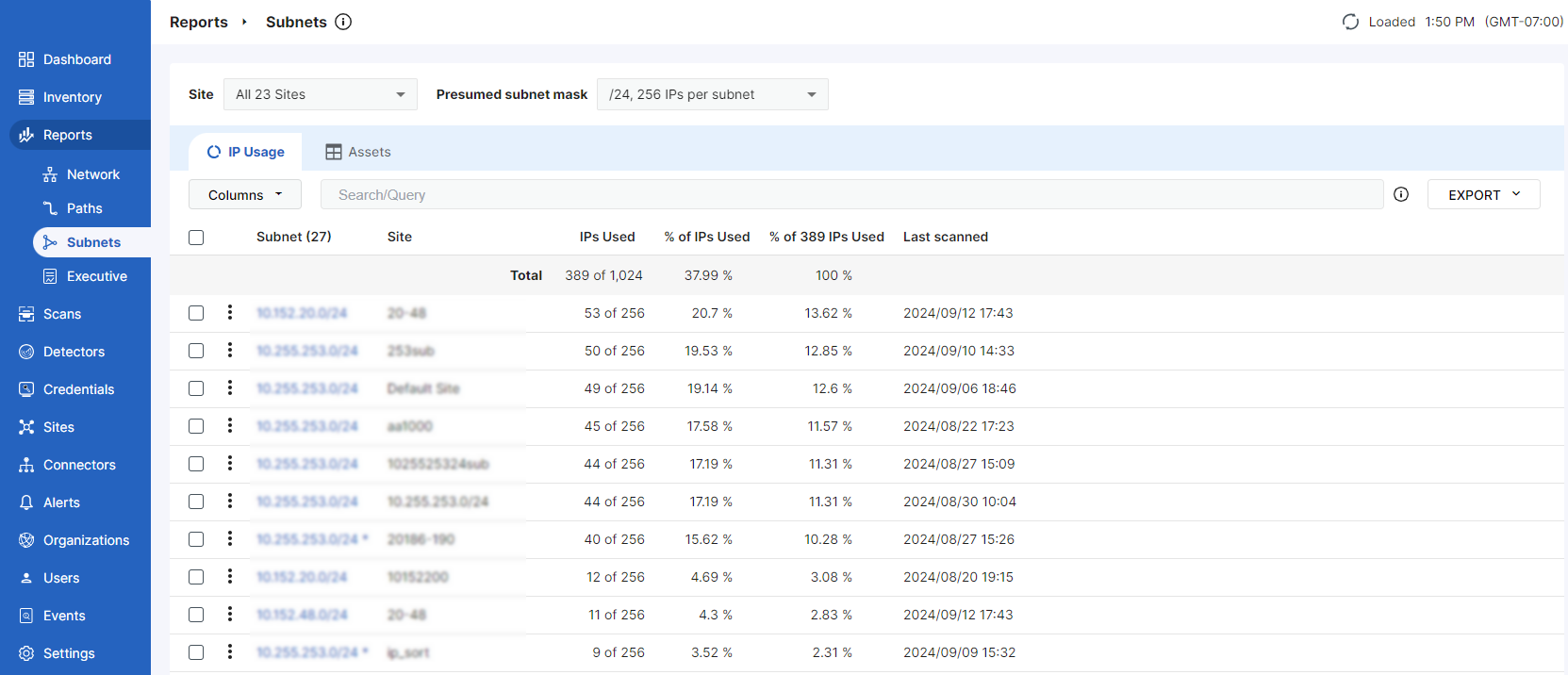Click into the Search/Query field
Viewport: 1568px width, 675px height.
click(x=849, y=194)
